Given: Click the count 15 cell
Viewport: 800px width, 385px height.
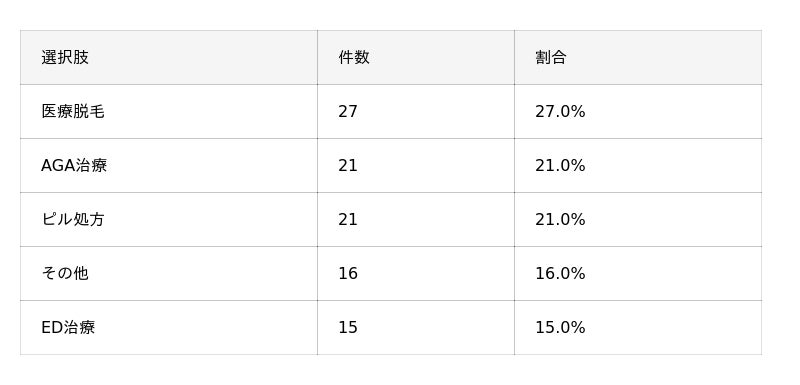Looking at the screenshot, I should click(416, 327).
